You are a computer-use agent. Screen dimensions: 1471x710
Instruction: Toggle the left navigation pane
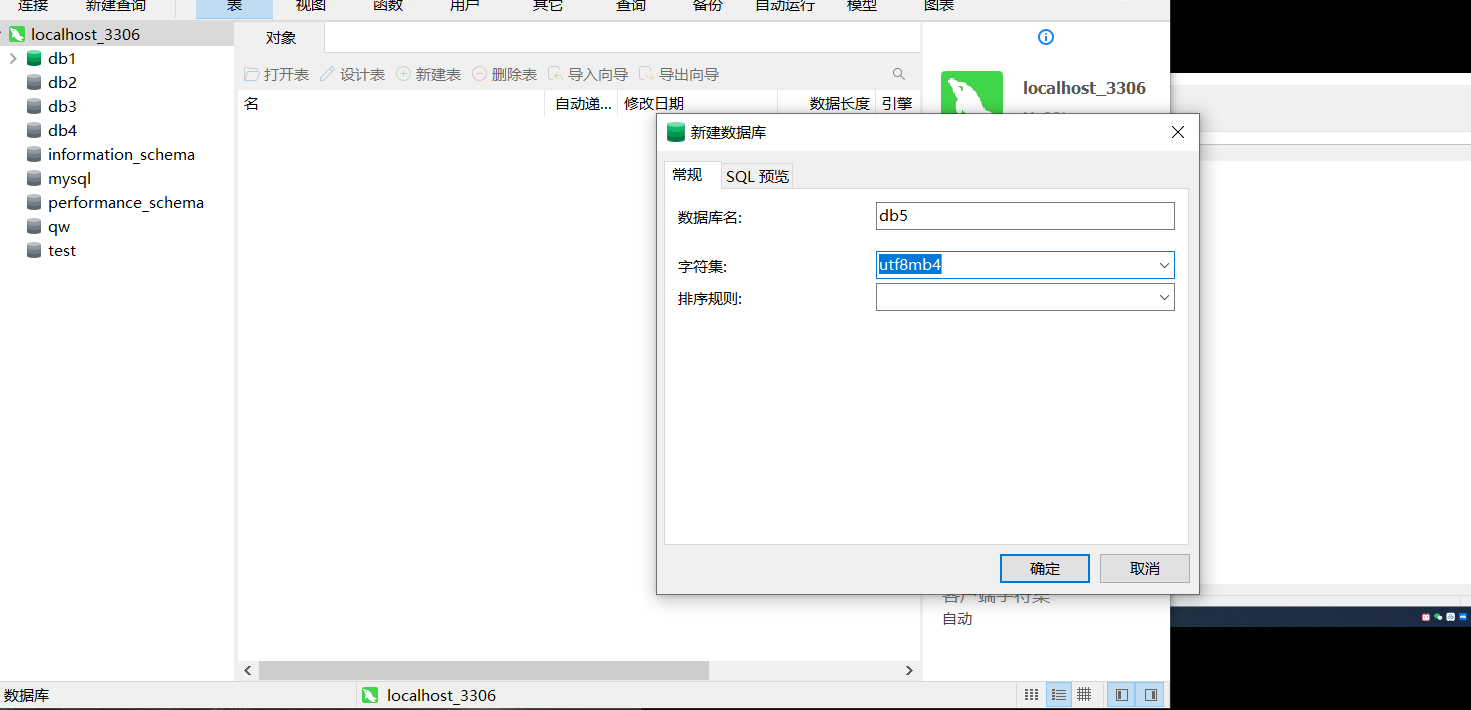(x=1122, y=694)
